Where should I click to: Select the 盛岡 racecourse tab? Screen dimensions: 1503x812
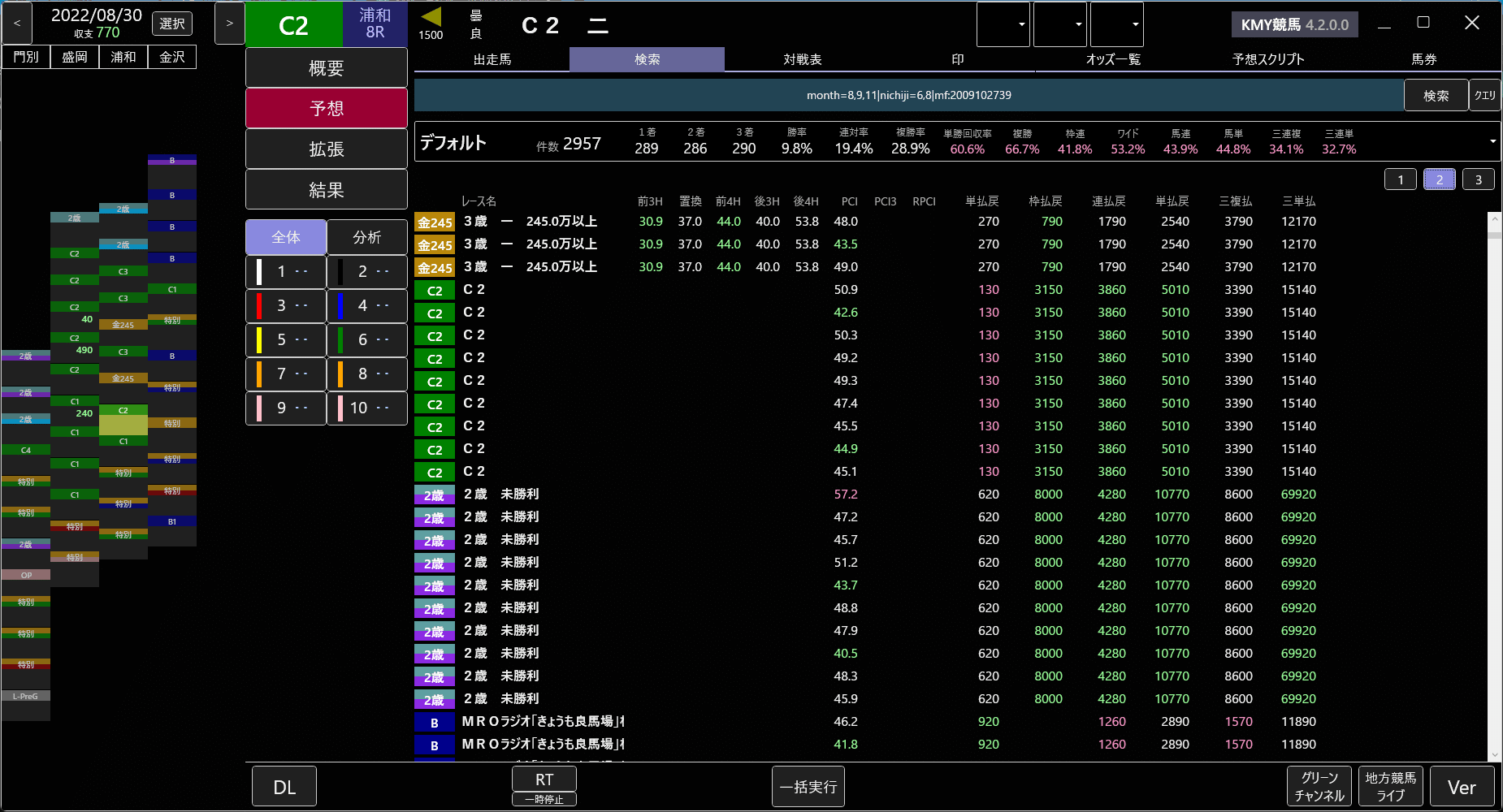(x=75, y=57)
